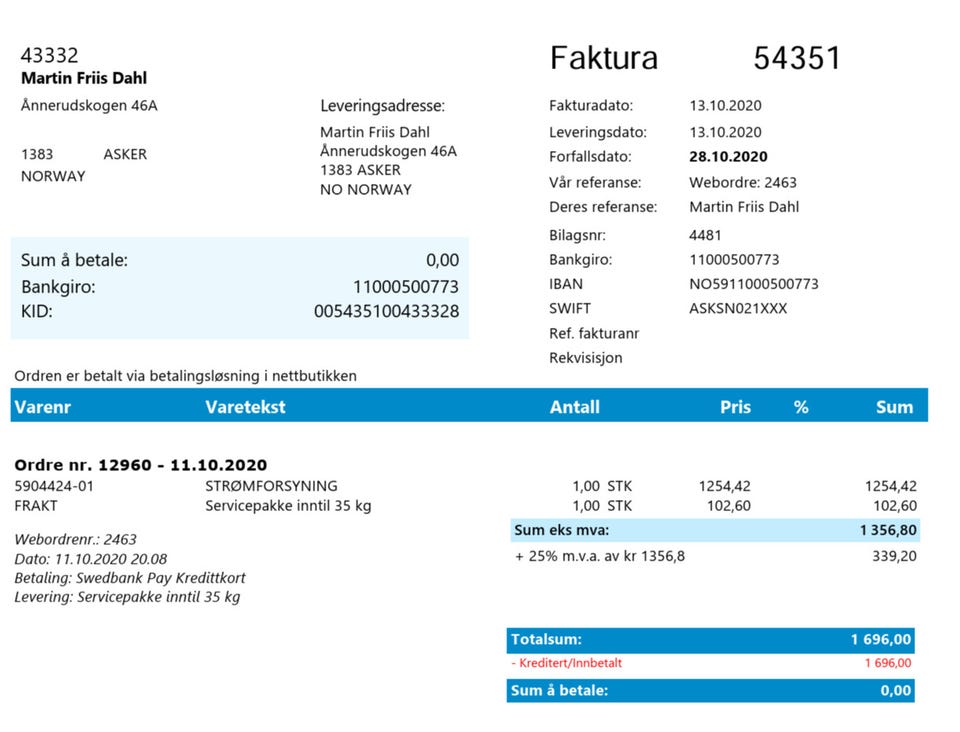
Task: Select the Fakturadato value 13.10.2020
Action: click(x=726, y=105)
